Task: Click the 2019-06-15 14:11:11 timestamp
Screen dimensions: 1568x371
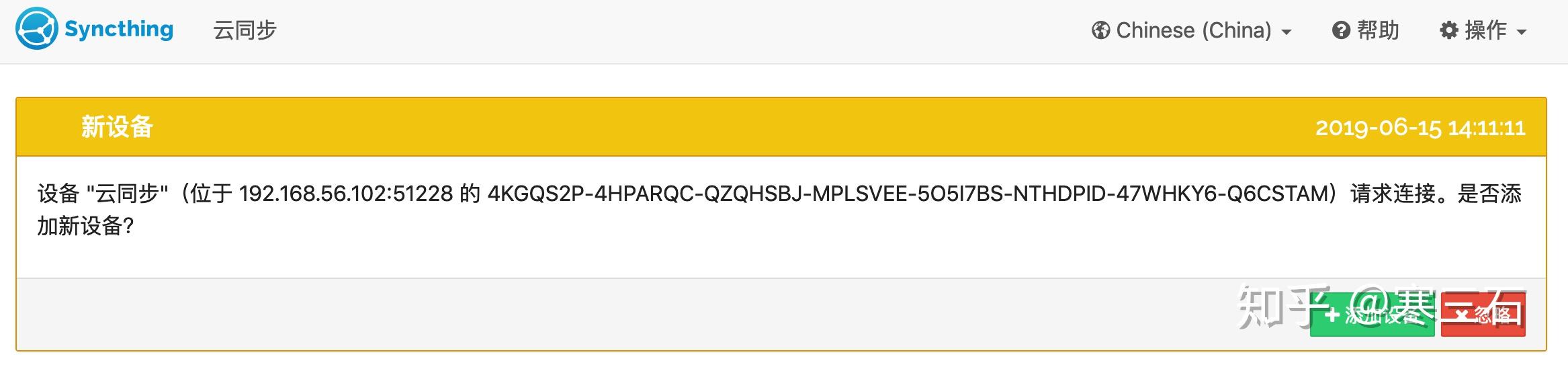Action: click(x=1420, y=128)
